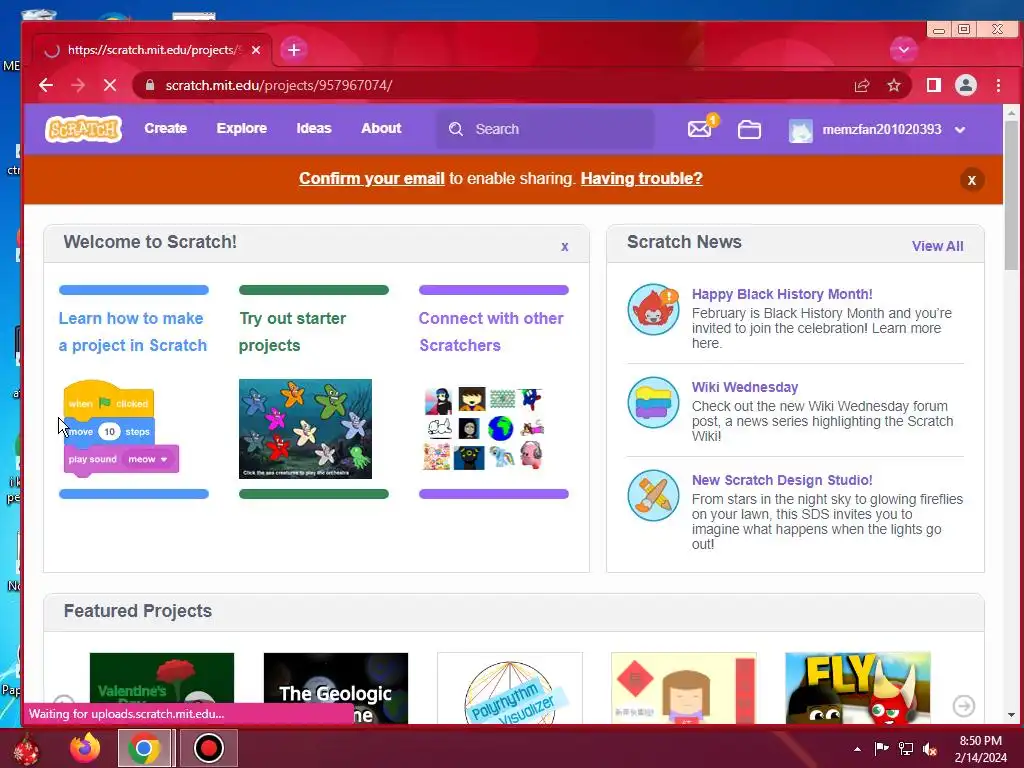The image size is (1024, 768).
Task: Close the Welcome to Scratch box
Action: point(565,247)
